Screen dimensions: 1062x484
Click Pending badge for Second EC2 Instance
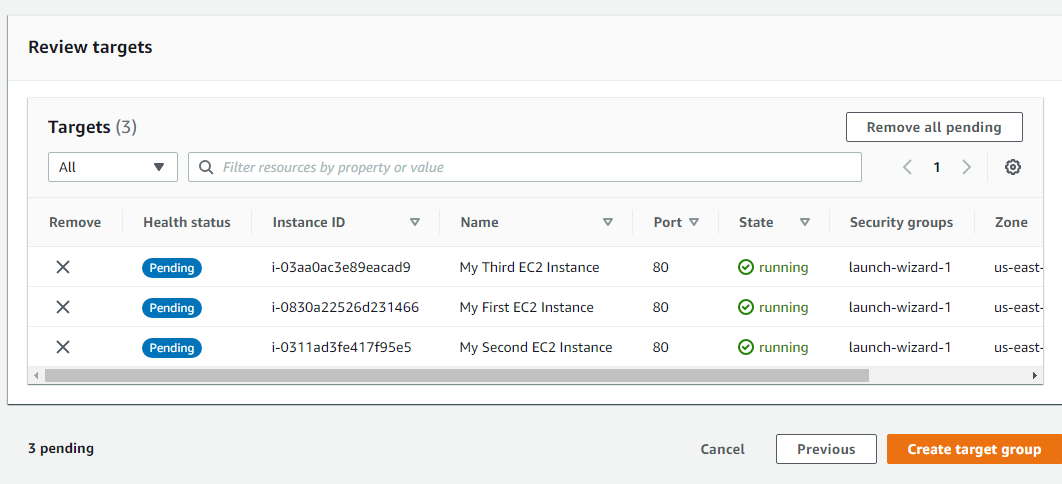click(172, 347)
